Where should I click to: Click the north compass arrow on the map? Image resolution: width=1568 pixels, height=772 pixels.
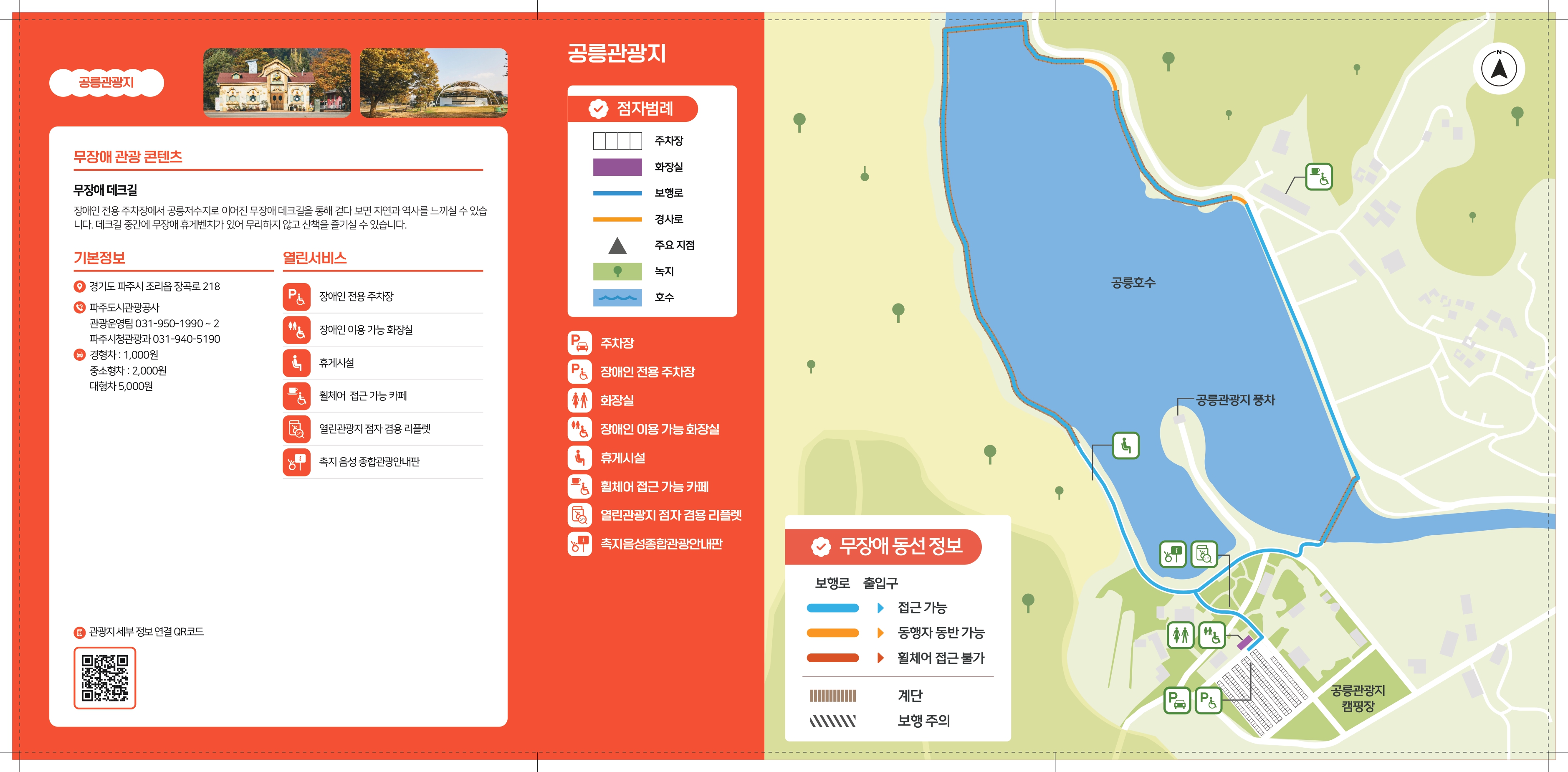coord(1499,68)
